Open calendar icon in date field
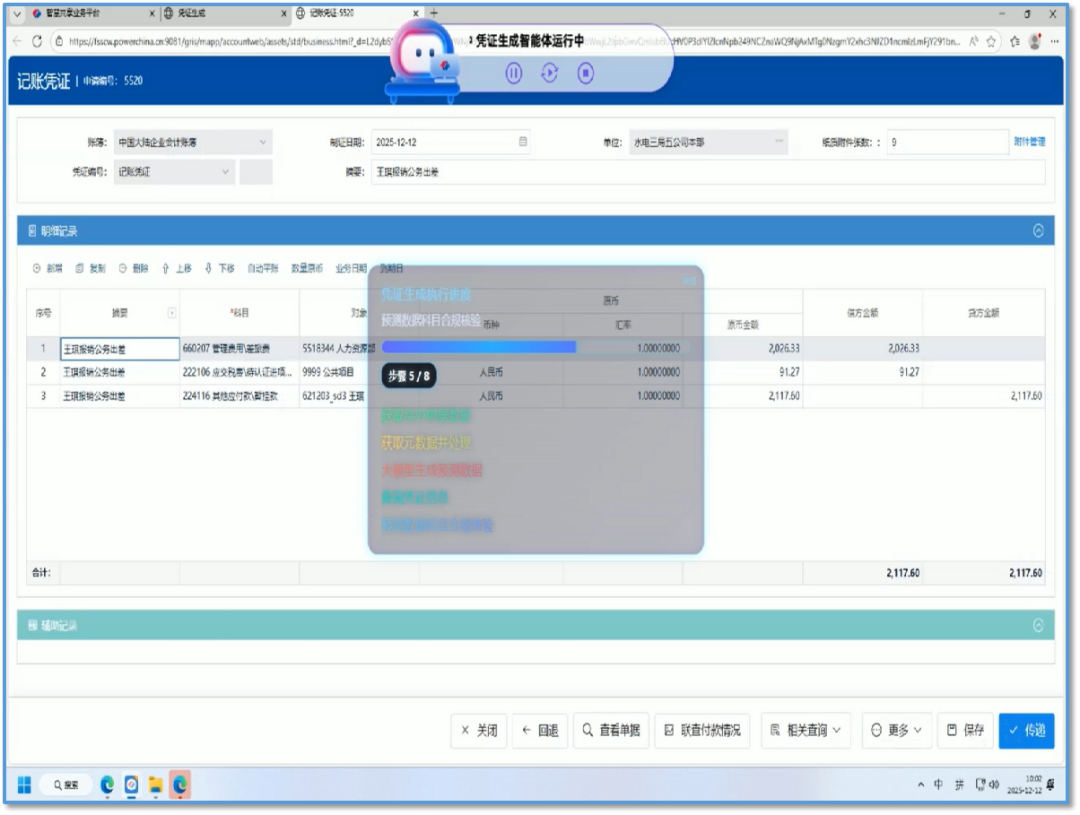 pos(523,141)
